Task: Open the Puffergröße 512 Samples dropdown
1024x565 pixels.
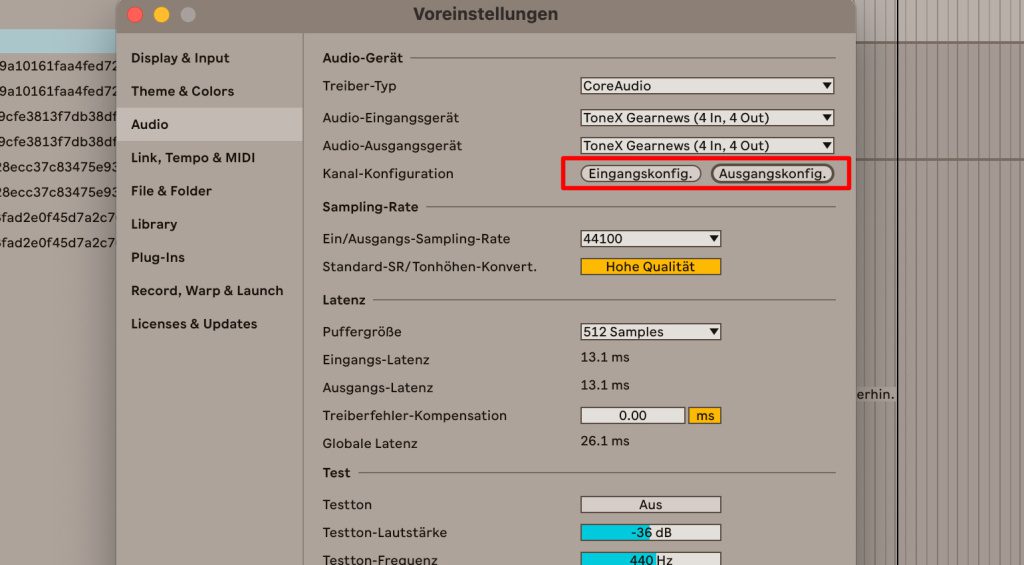Action: coord(650,332)
